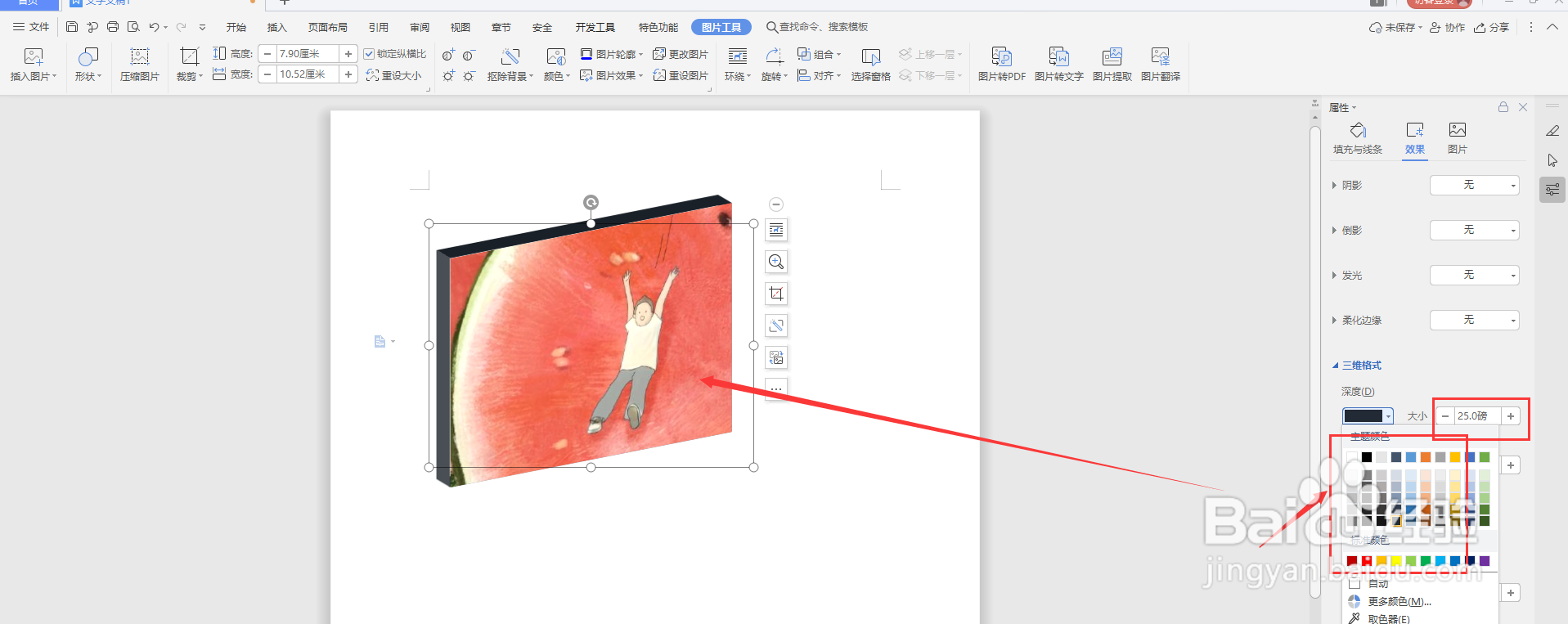Click the height field showing 7.90厘米

click(307, 54)
